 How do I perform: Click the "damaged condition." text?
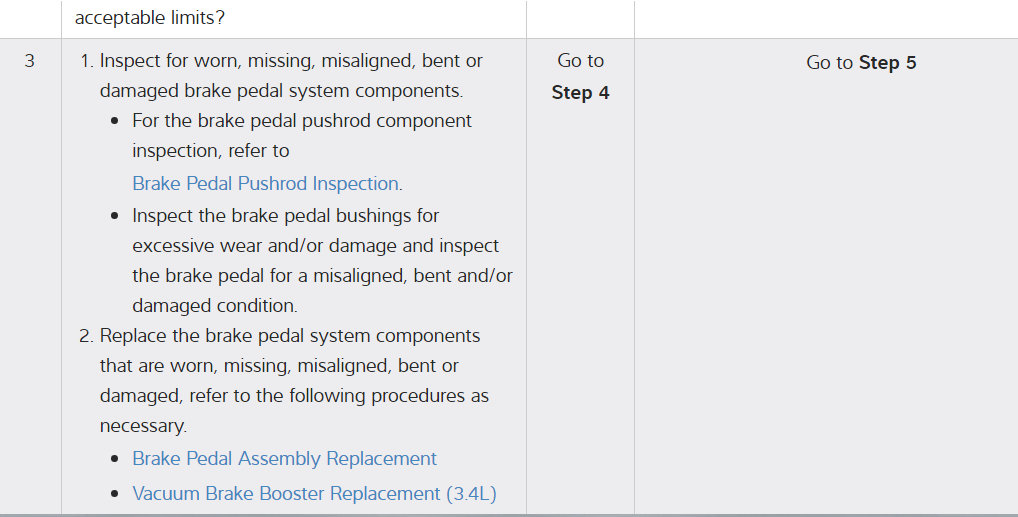[214, 306]
